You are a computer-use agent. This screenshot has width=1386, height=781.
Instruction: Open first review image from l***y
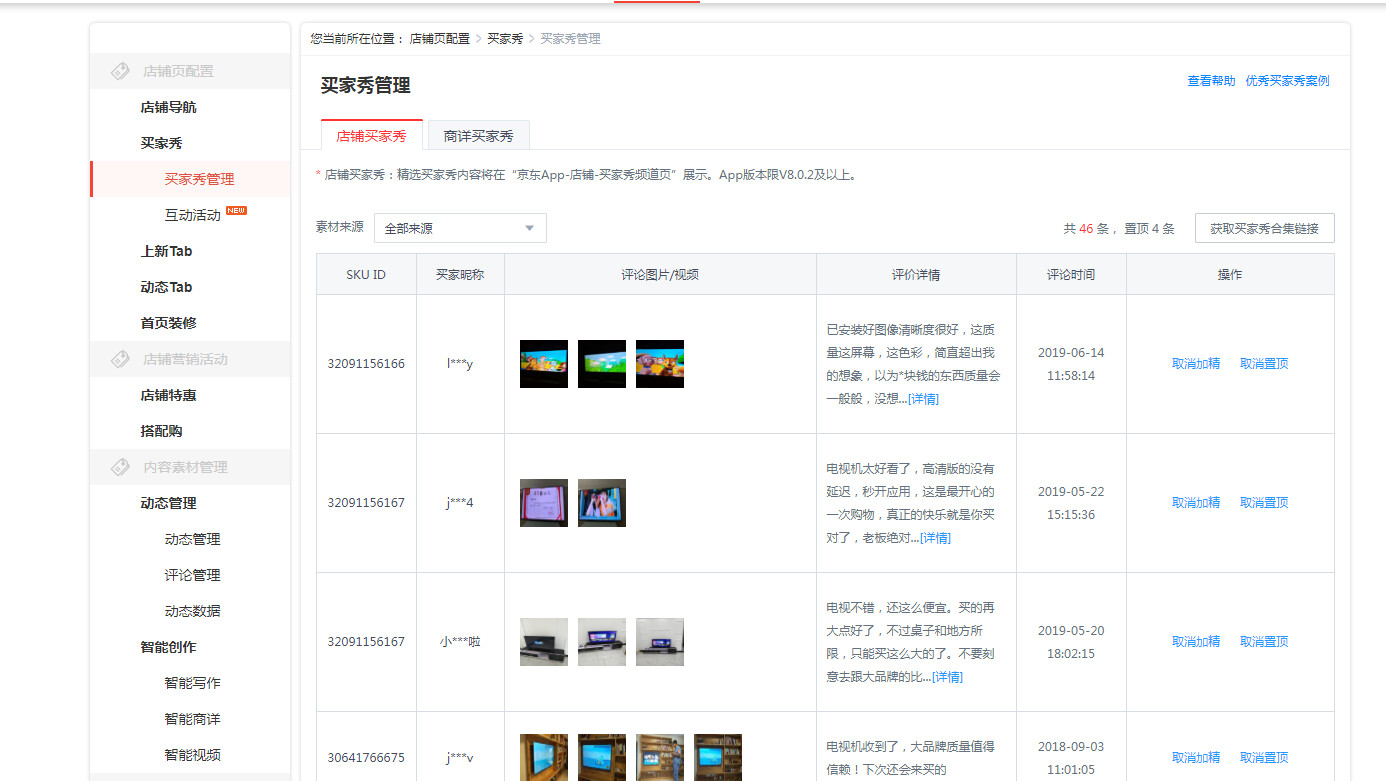tap(544, 364)
